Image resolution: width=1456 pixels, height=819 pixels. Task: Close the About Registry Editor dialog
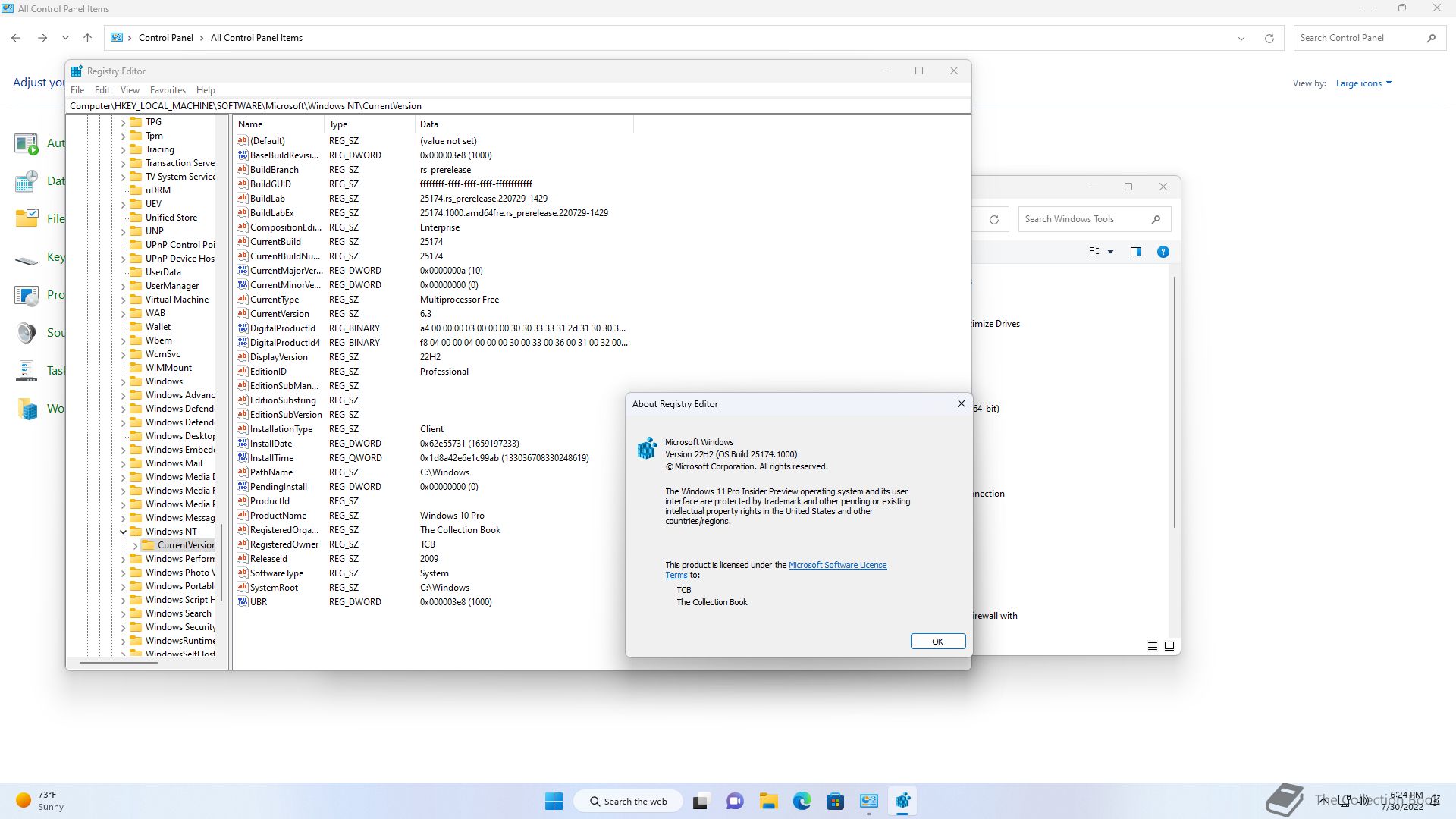coord(961,403)
